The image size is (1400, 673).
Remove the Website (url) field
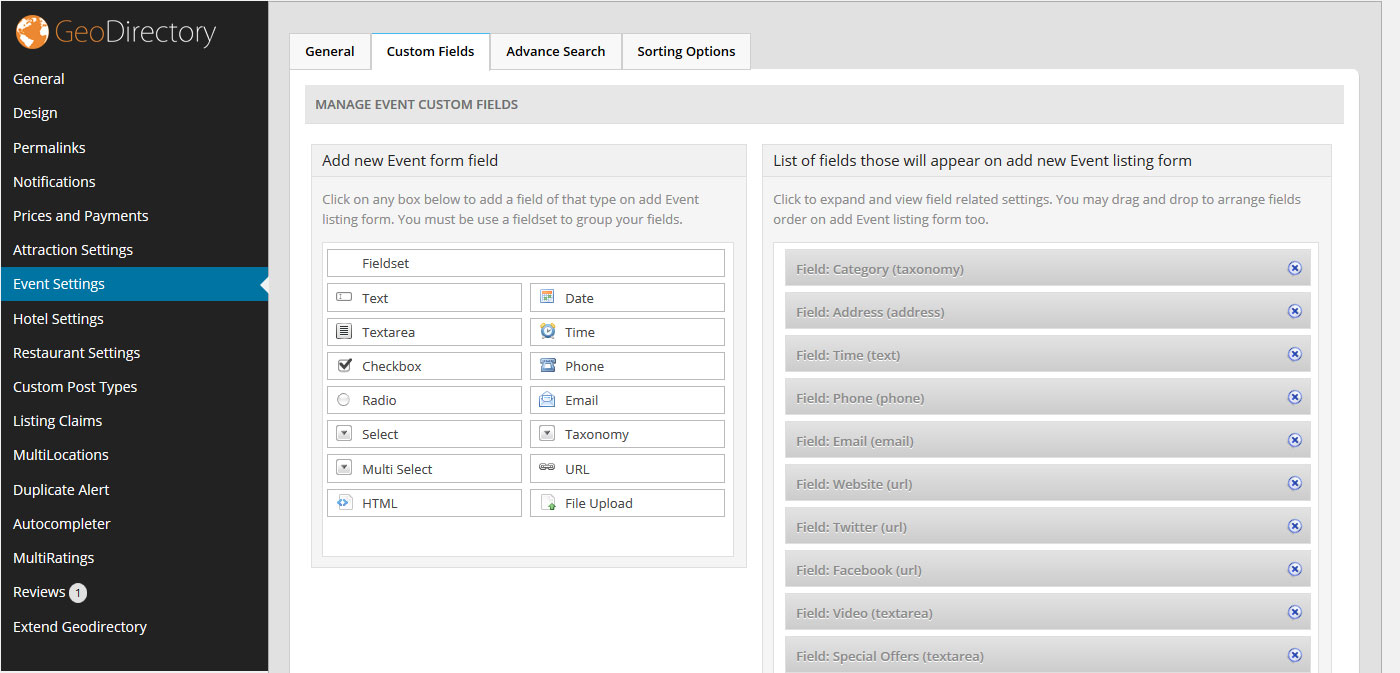click(x=1294, y=483)
